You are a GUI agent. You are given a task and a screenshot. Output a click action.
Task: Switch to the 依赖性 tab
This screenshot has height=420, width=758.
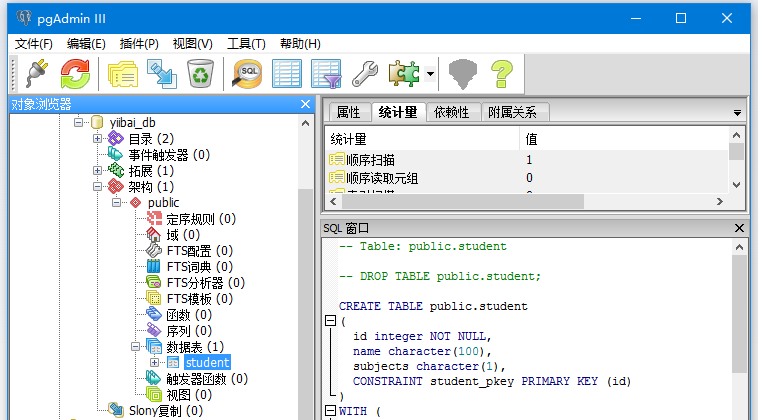[452, 112]
